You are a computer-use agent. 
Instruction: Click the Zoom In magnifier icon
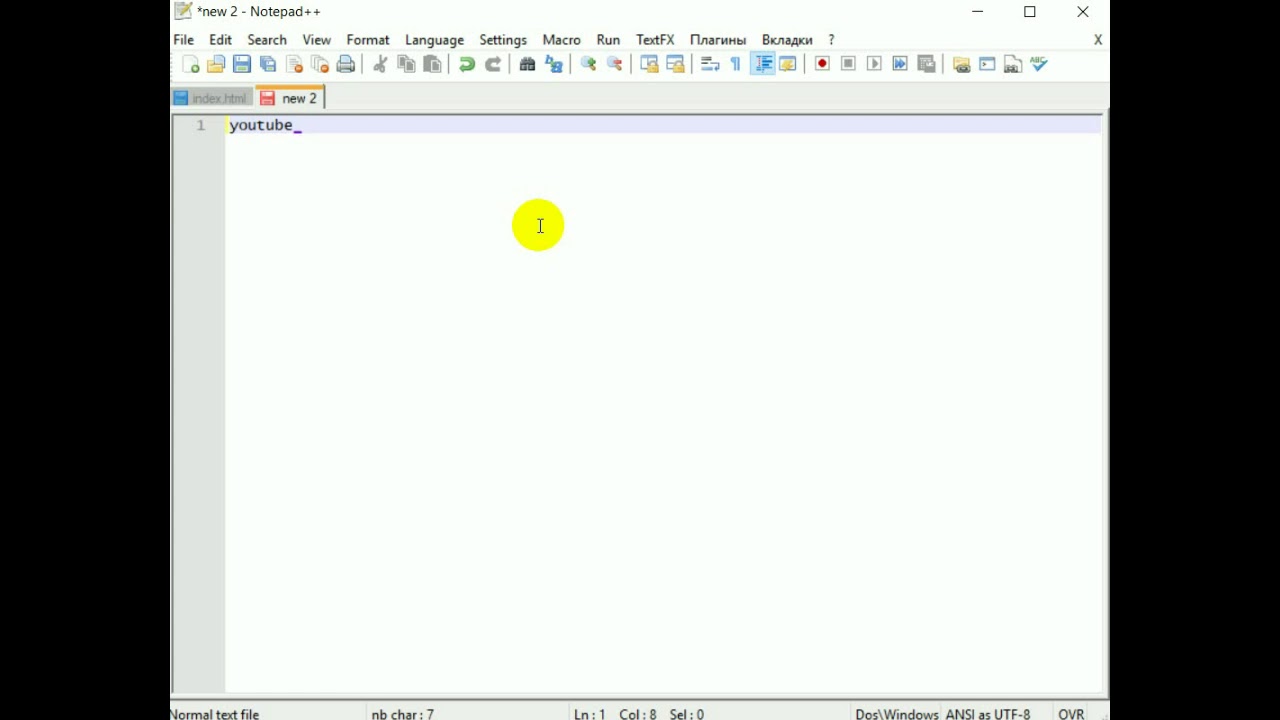(588, 64)
